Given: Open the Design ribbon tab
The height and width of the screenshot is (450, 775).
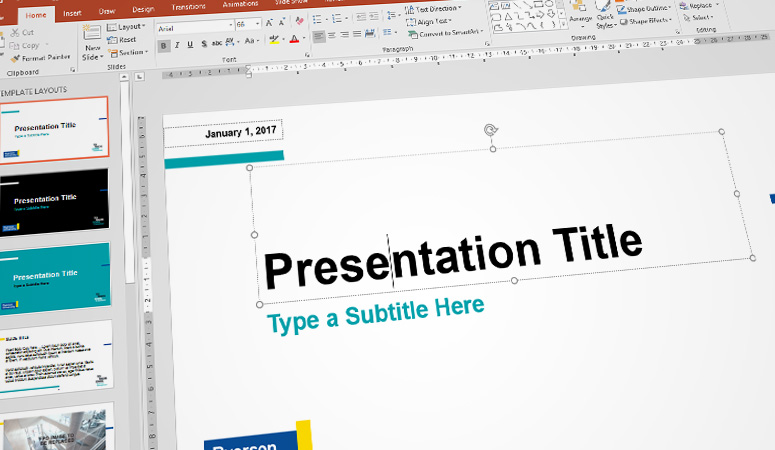Looking at the screenshot, I should point(143,10).
